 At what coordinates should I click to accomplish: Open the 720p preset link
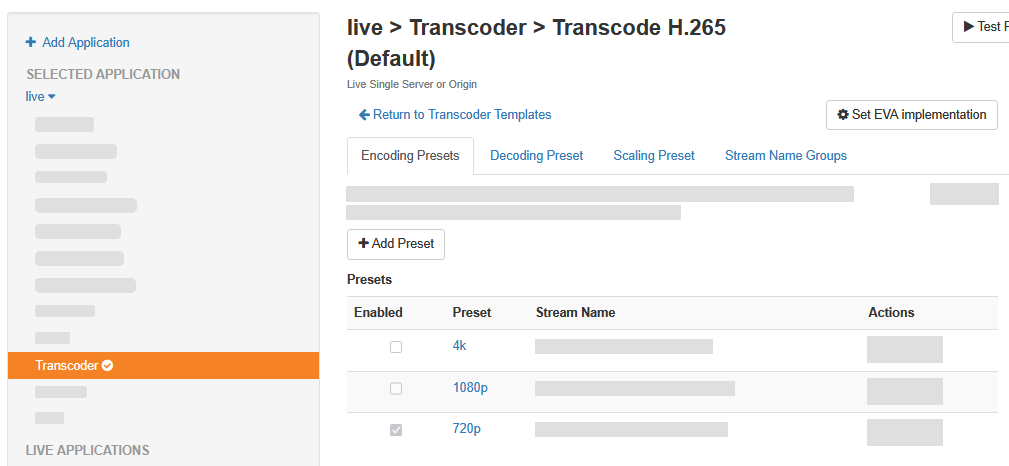pos(464,429)
